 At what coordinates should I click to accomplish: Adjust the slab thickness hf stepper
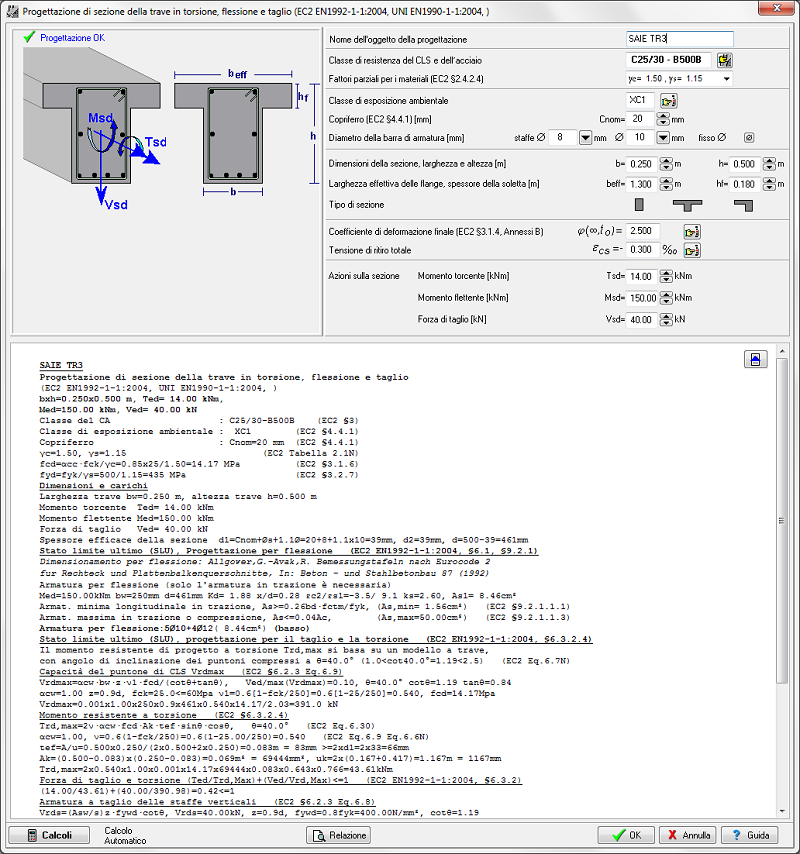[x=769, y=185]
